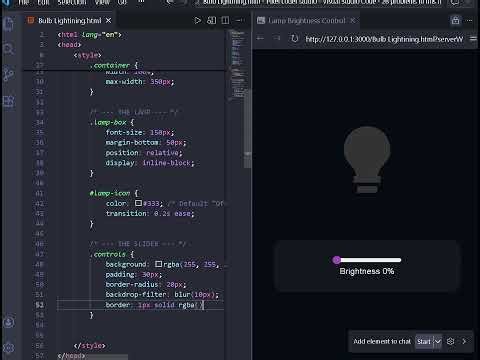
Task: Close the Bulb Lightining.html tab
Action: point(108,21)
